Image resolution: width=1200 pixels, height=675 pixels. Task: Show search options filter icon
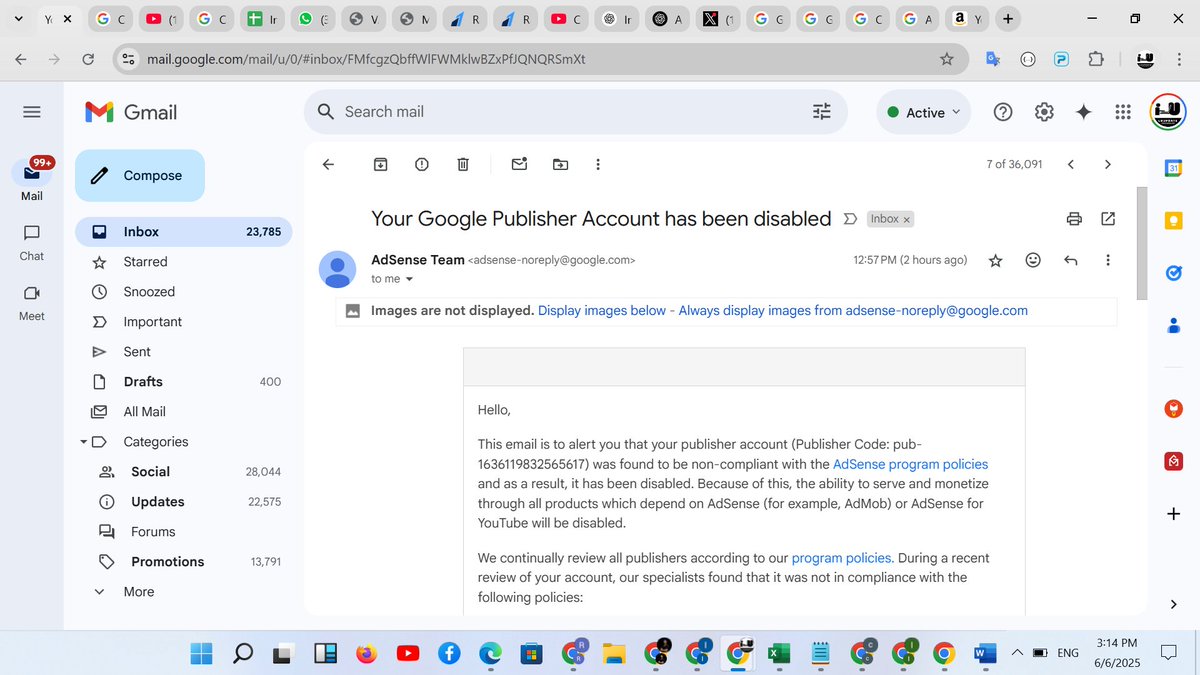click(x=822, y=112)
